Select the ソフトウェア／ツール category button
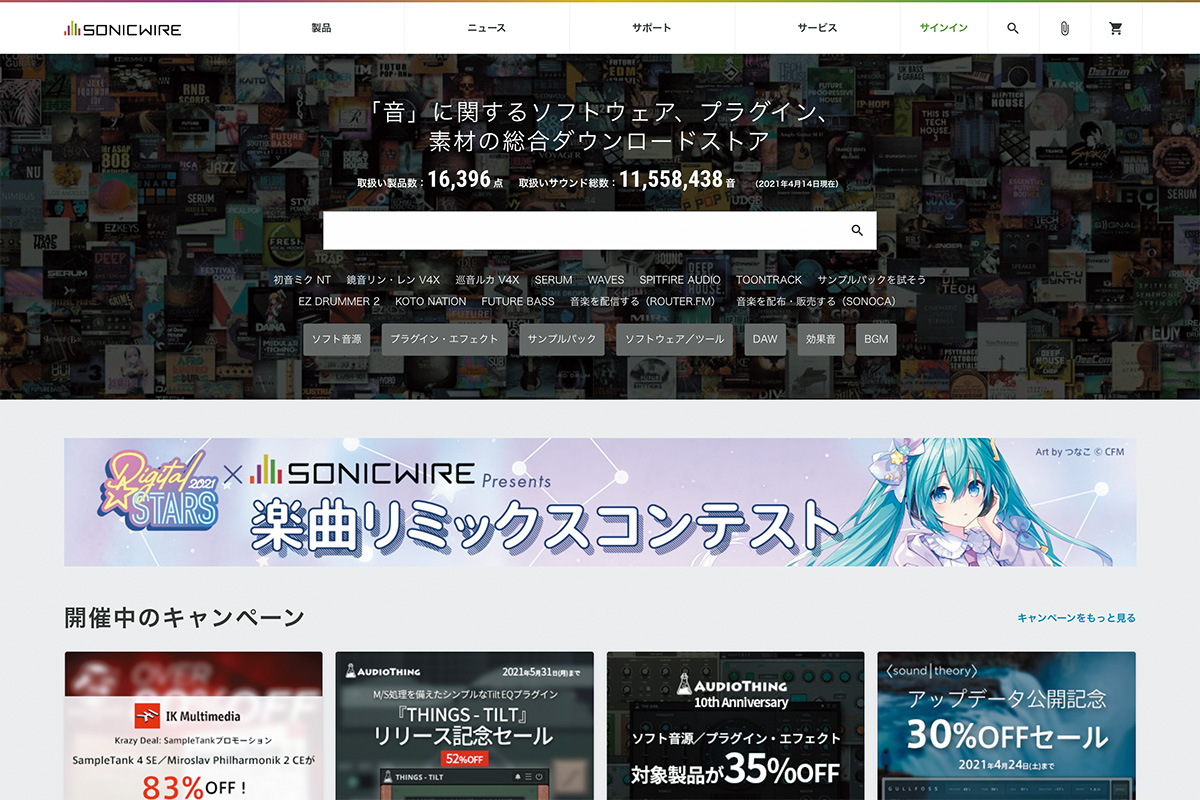The height and width of the screenshot is (800, 1200). click(675, 339)
